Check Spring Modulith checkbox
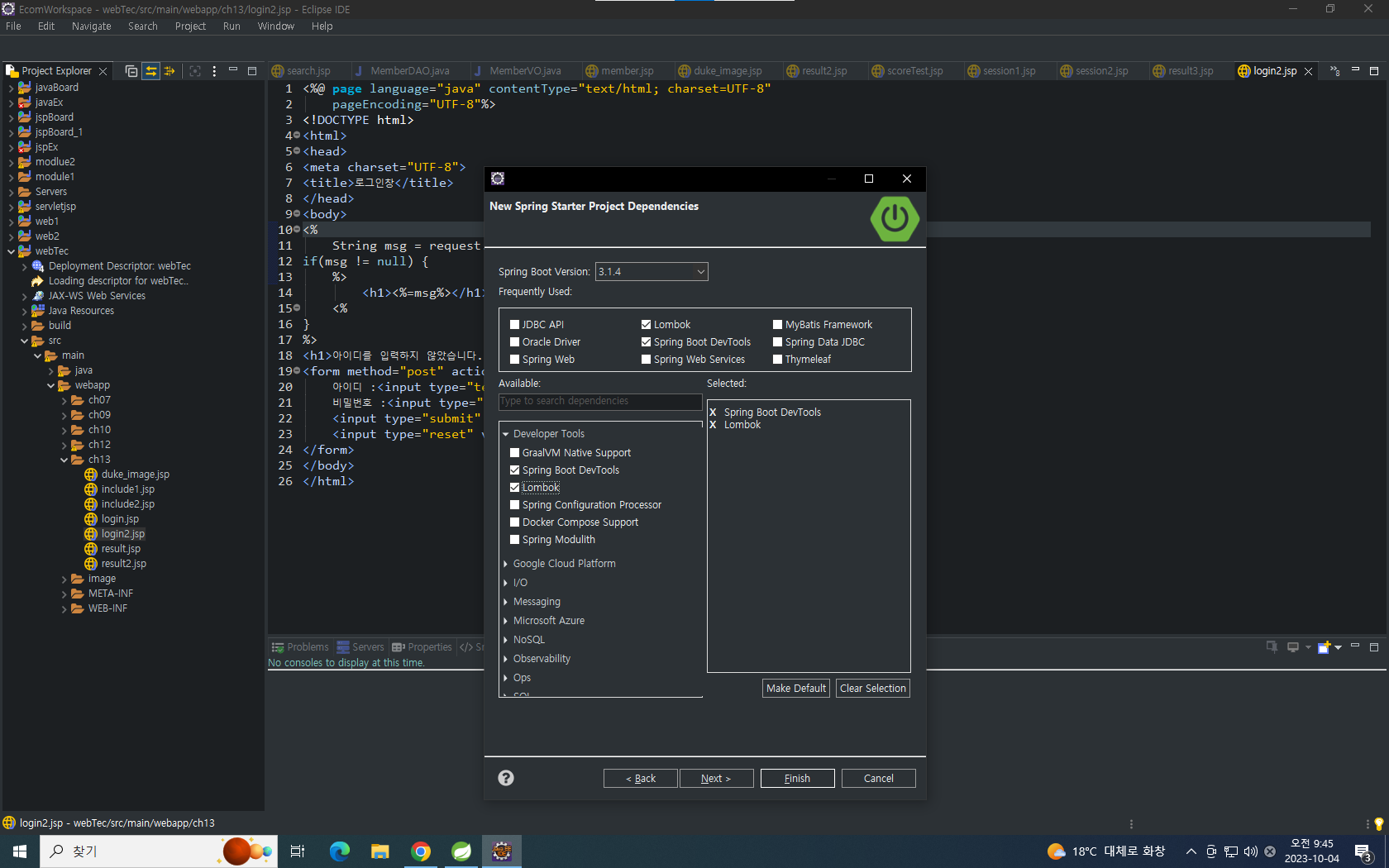This screenshot has height=868, width=1389. click(x=514, y=540)
